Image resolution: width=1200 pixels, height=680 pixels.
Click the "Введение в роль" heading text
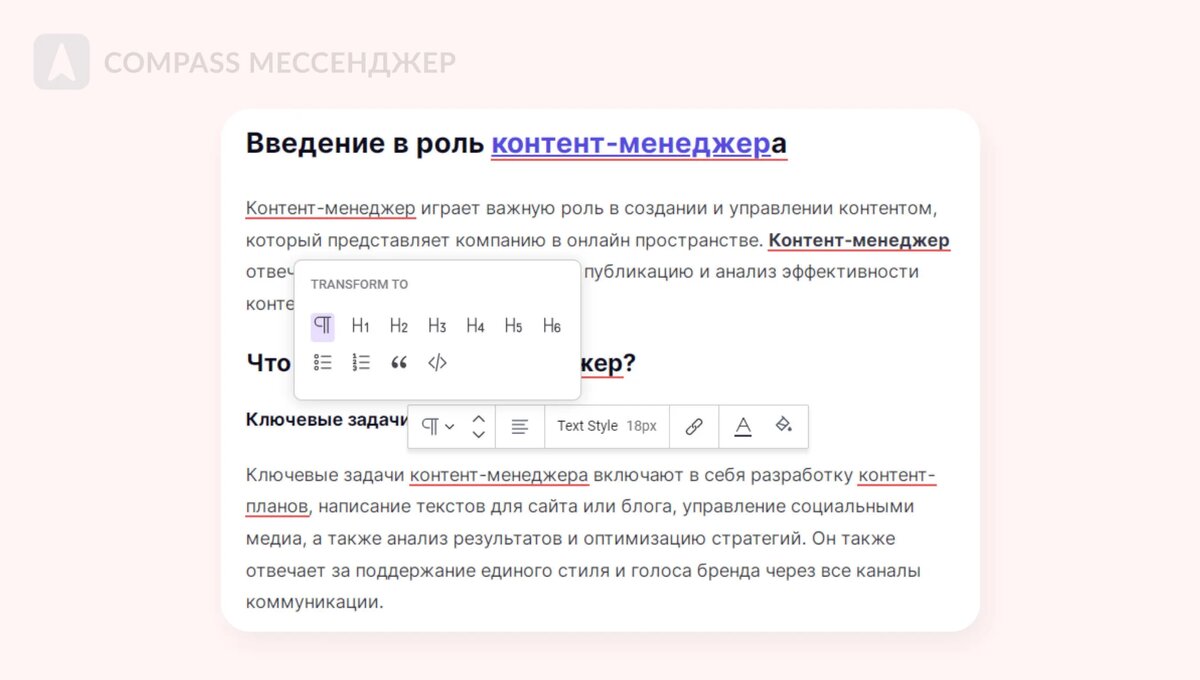pos(365,144)
